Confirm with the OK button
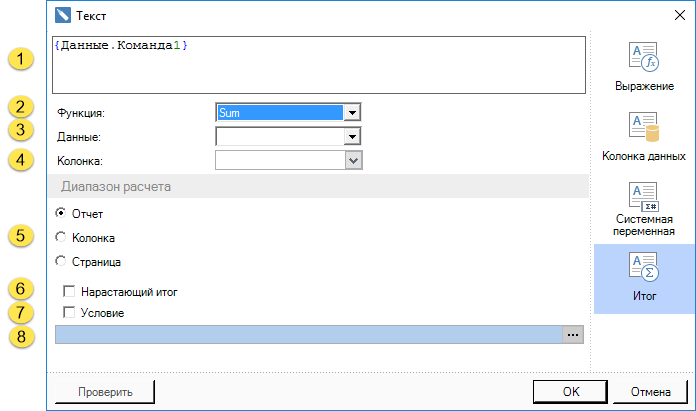Screen dimensions: 696x411 tap(571, 391)
